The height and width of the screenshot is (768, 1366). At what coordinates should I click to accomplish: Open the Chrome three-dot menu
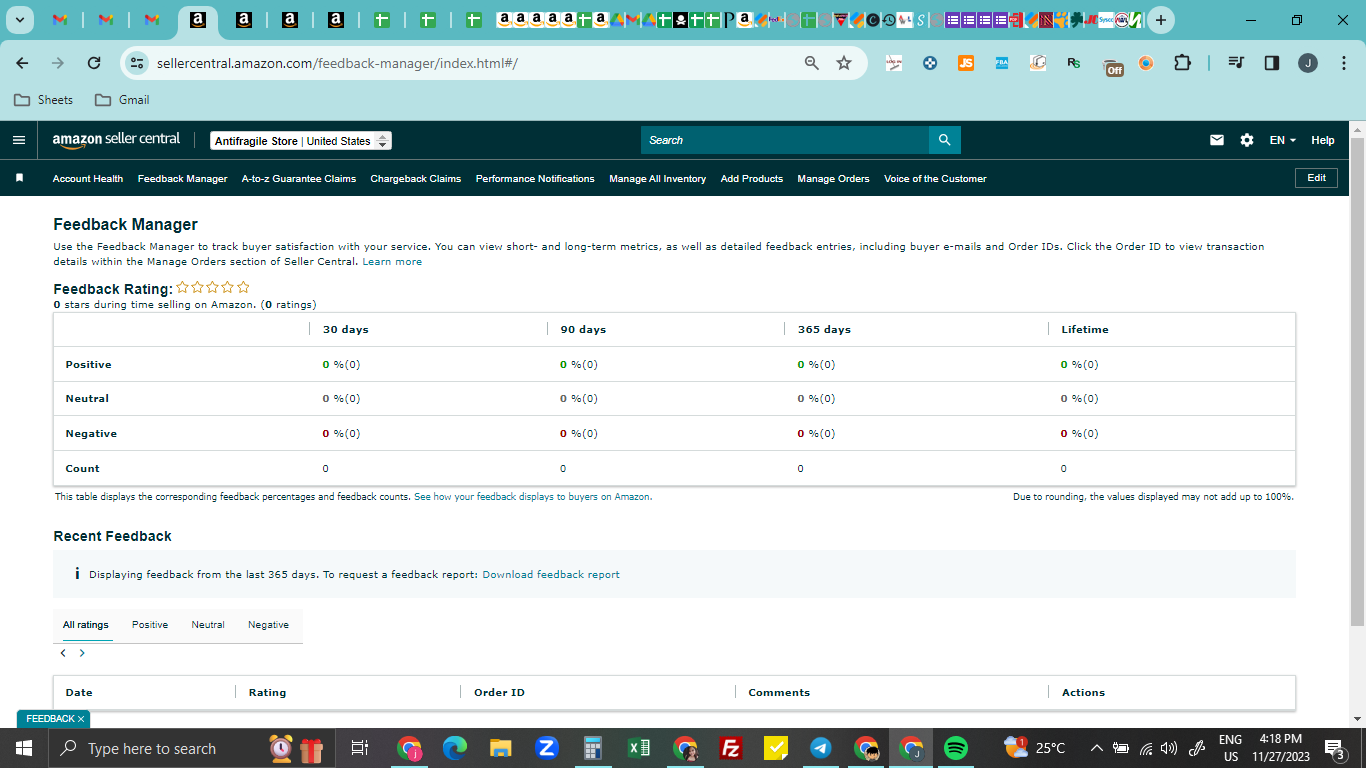[x=1342, y=63]
